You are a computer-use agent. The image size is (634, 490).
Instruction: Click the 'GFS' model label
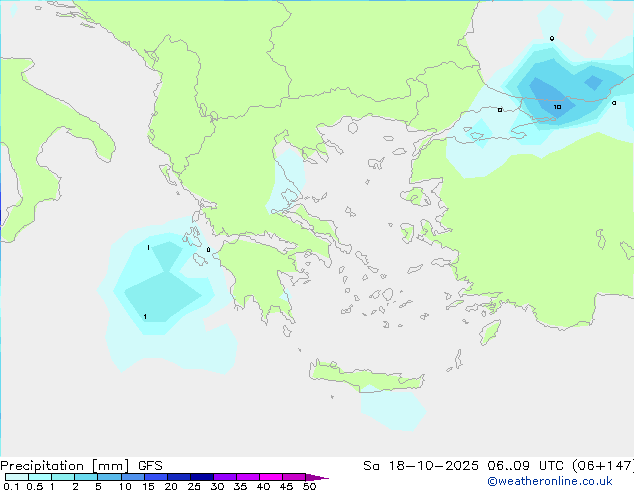coord(150,466)
